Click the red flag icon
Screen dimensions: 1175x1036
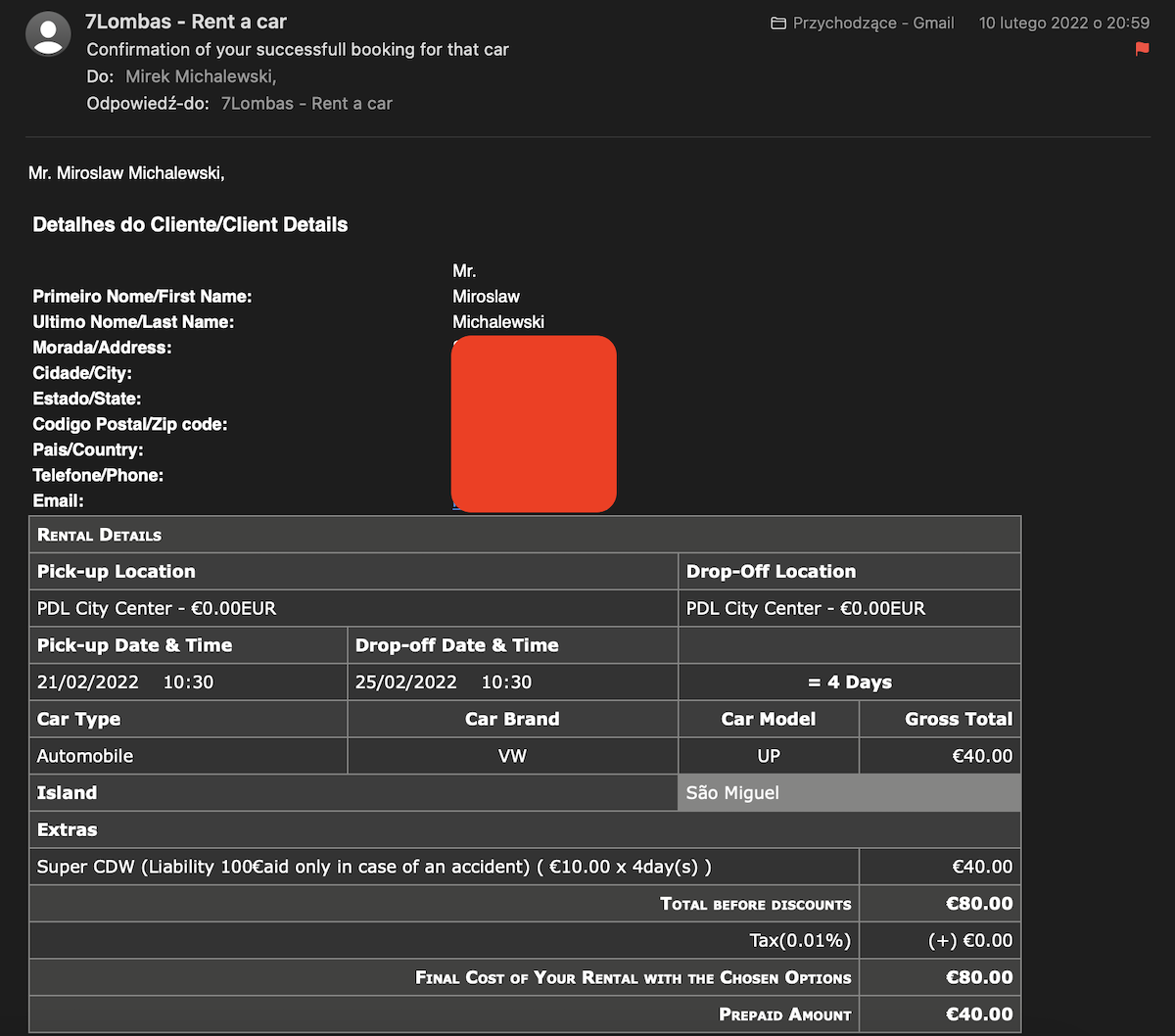pos(1142,49)
